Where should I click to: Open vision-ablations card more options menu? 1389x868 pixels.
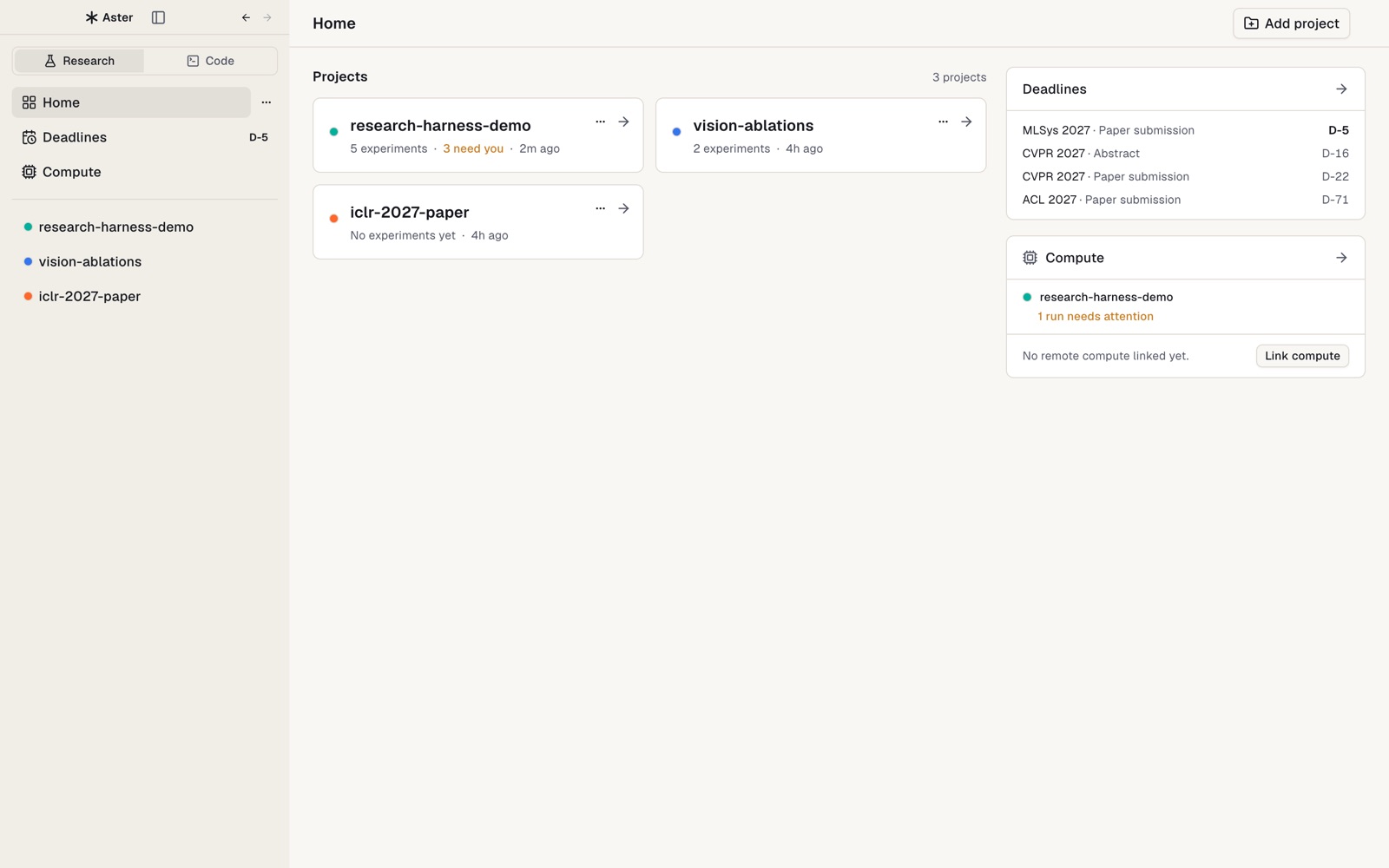pyautogui.click(x=943, y=122)
